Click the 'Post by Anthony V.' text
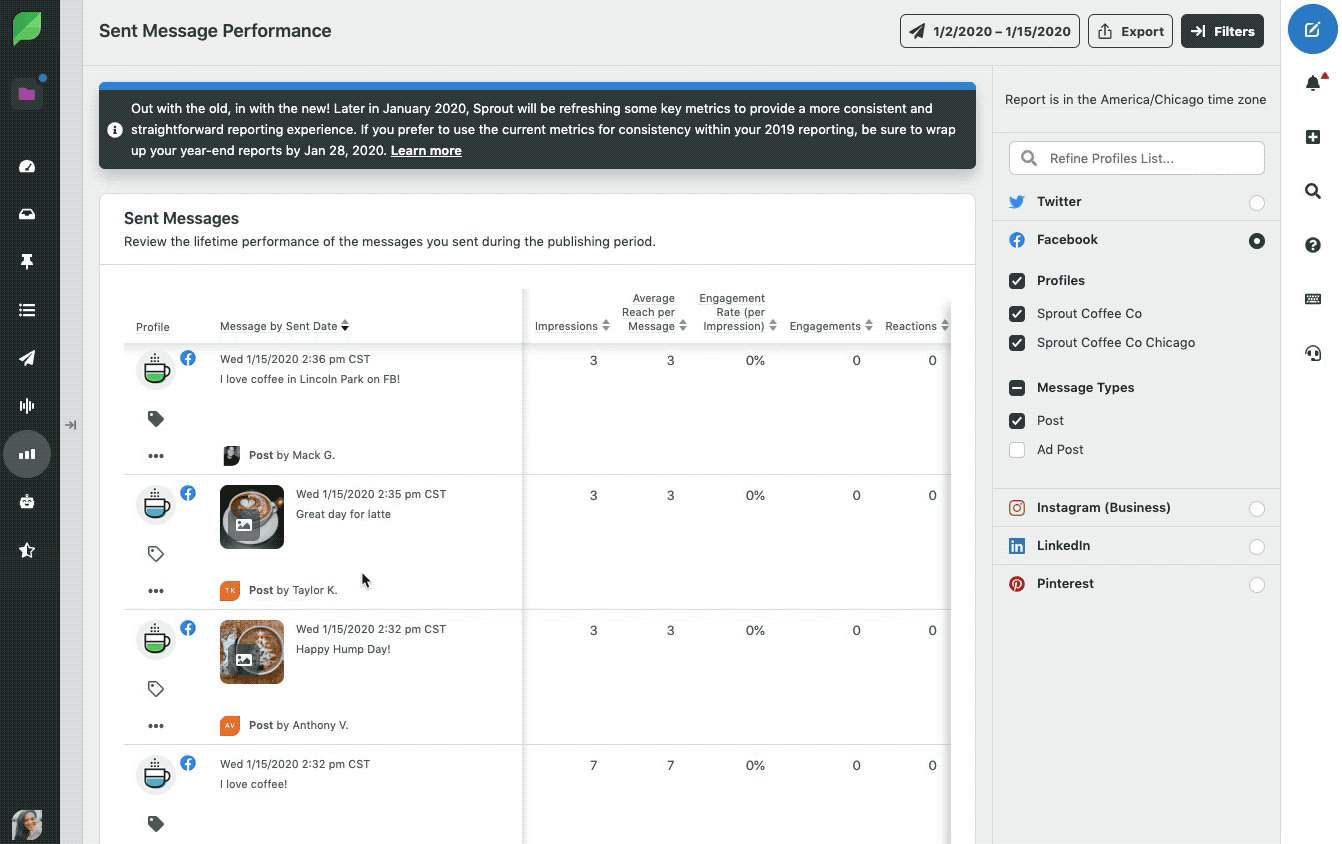The height and width of the screenshot is (844, 1342). pos(298,725)
